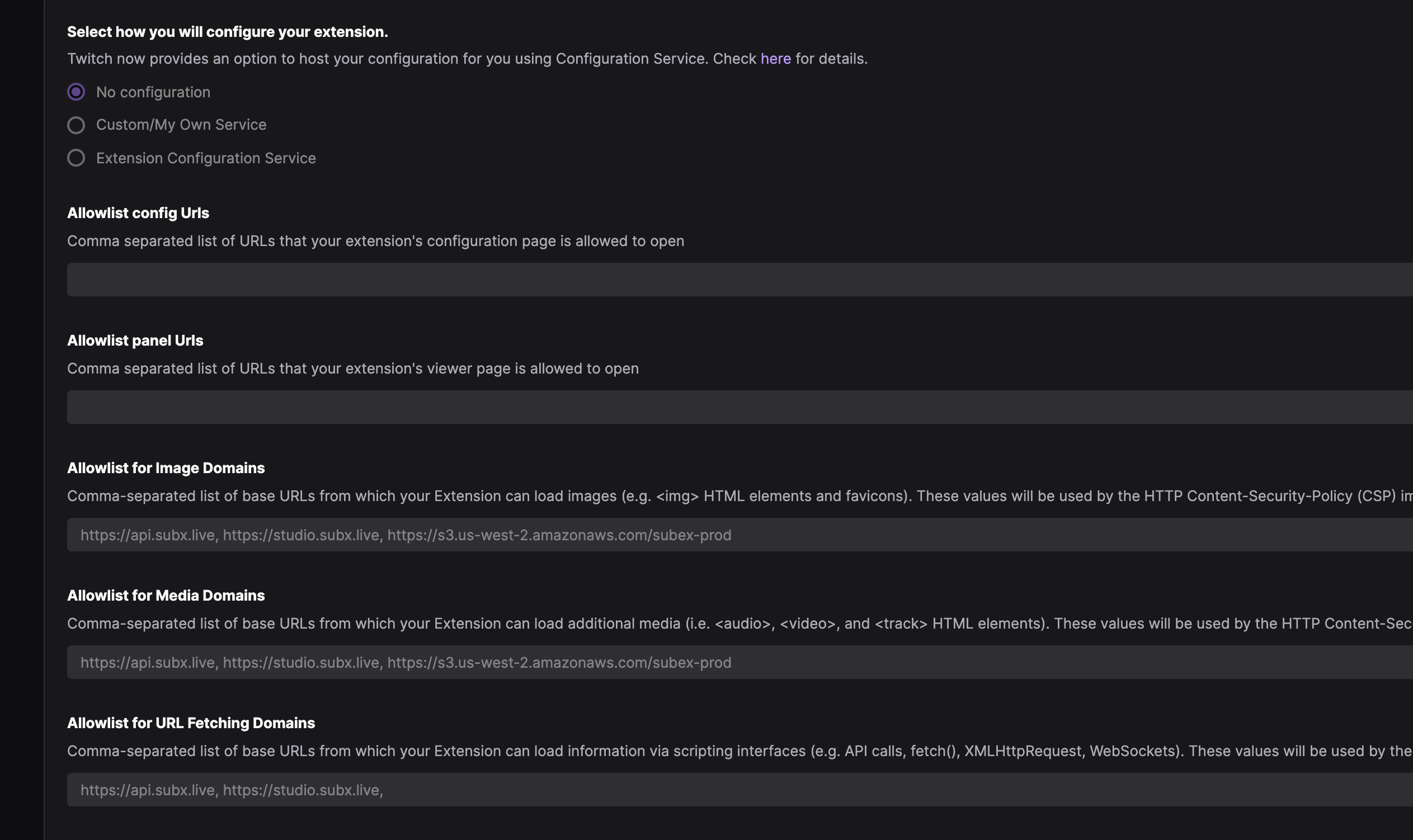Screen dimensions: 1413x840
Task: Click the URL Fetching Domains input field
Action: coord(453,790)
